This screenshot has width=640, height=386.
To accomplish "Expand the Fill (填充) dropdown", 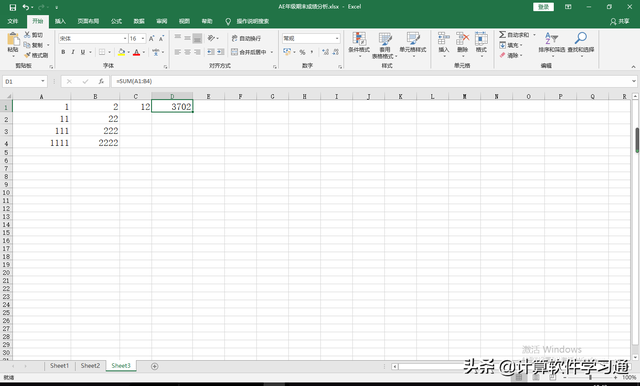I will [521, 45].
